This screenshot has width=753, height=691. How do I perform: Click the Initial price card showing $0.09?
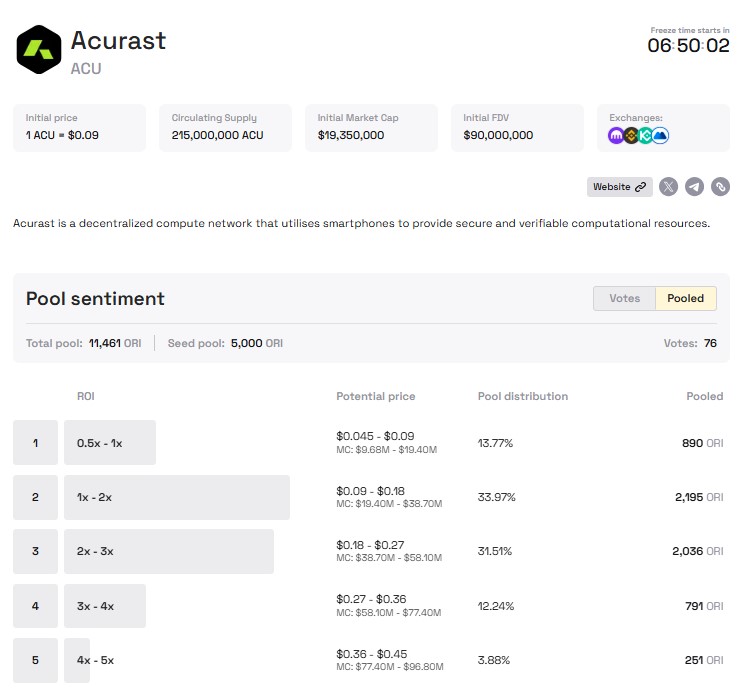click(80, 128)
